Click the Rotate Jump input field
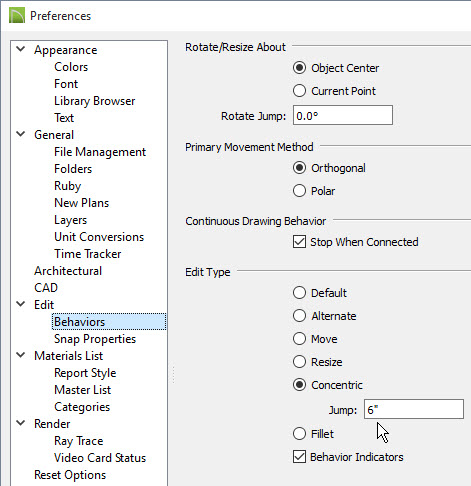Viewport: 471px width, 486px height. 343,115
